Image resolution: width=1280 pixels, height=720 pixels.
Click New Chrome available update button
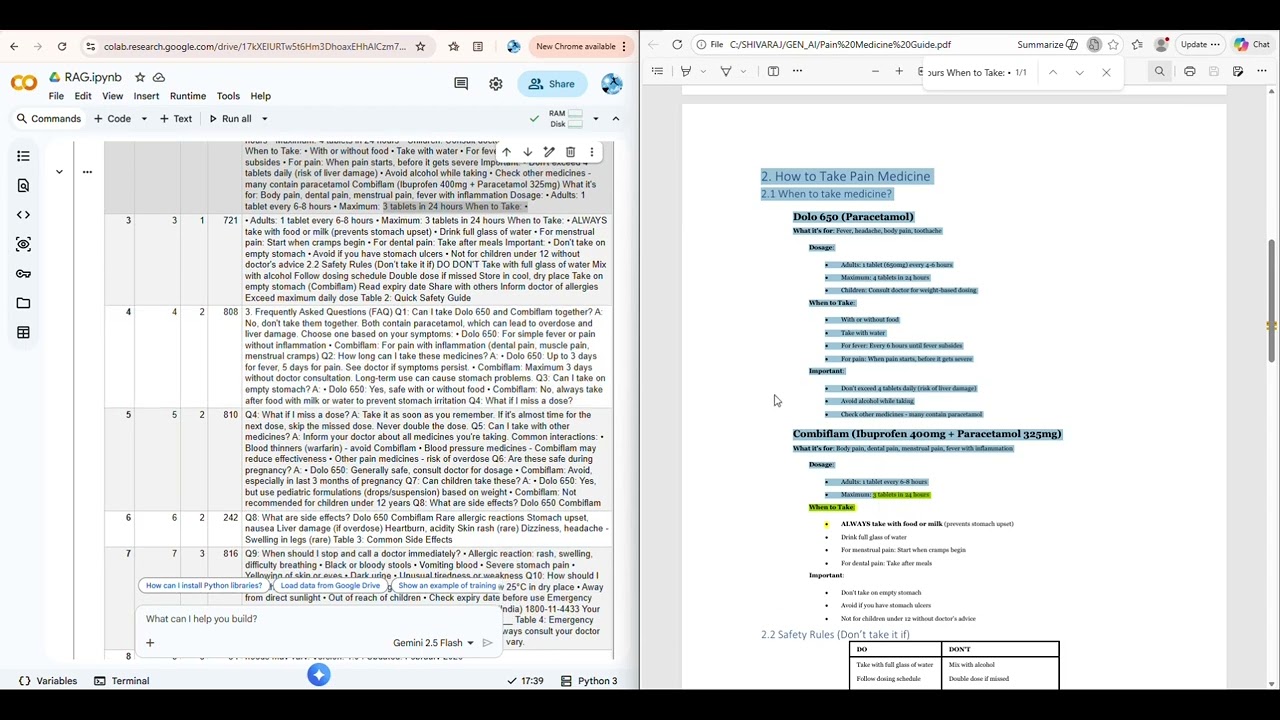[581, 46]
